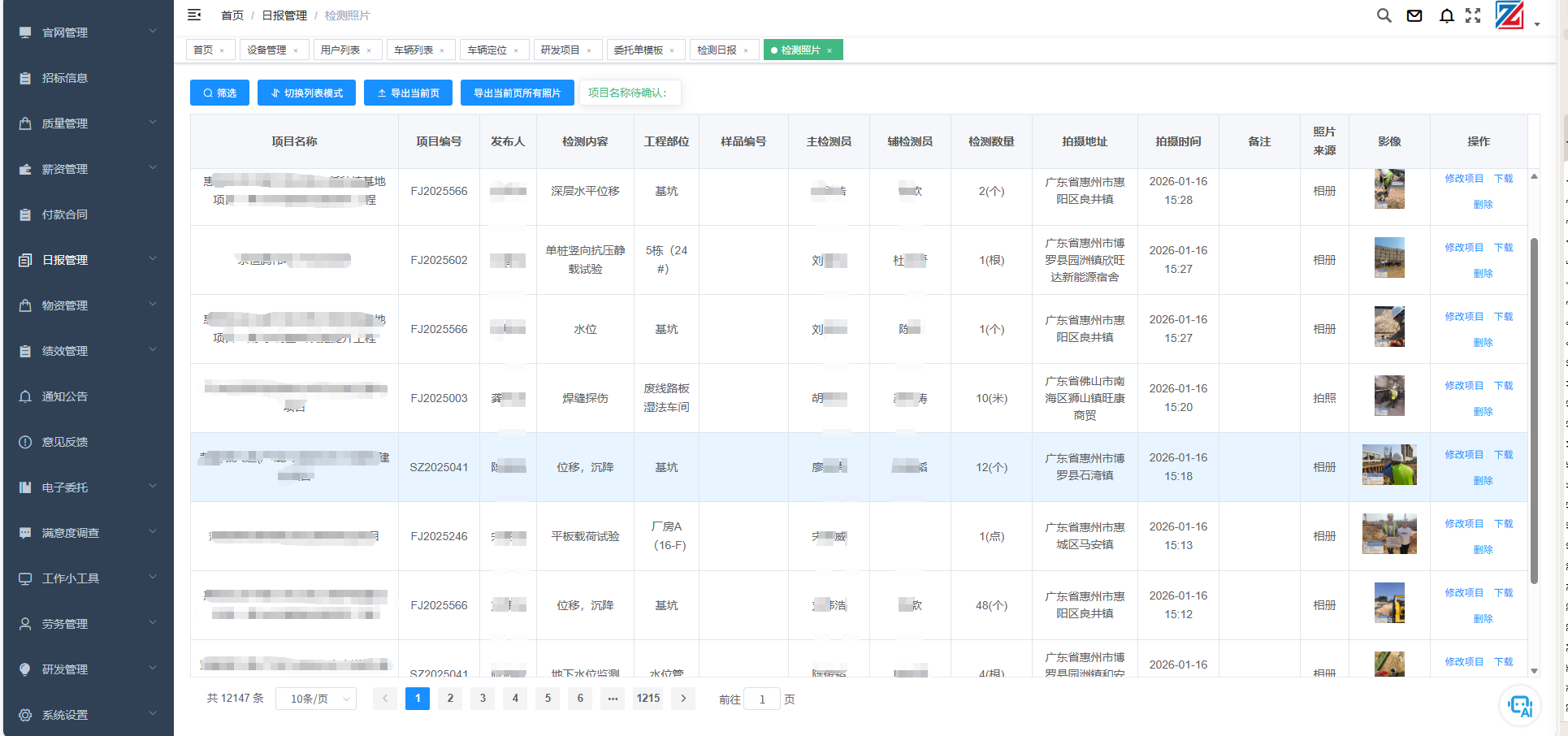The width and height of the screenshot is (1568, 736).
Task: Open the mail envelope icon
Action: (x=1414, y=15)
